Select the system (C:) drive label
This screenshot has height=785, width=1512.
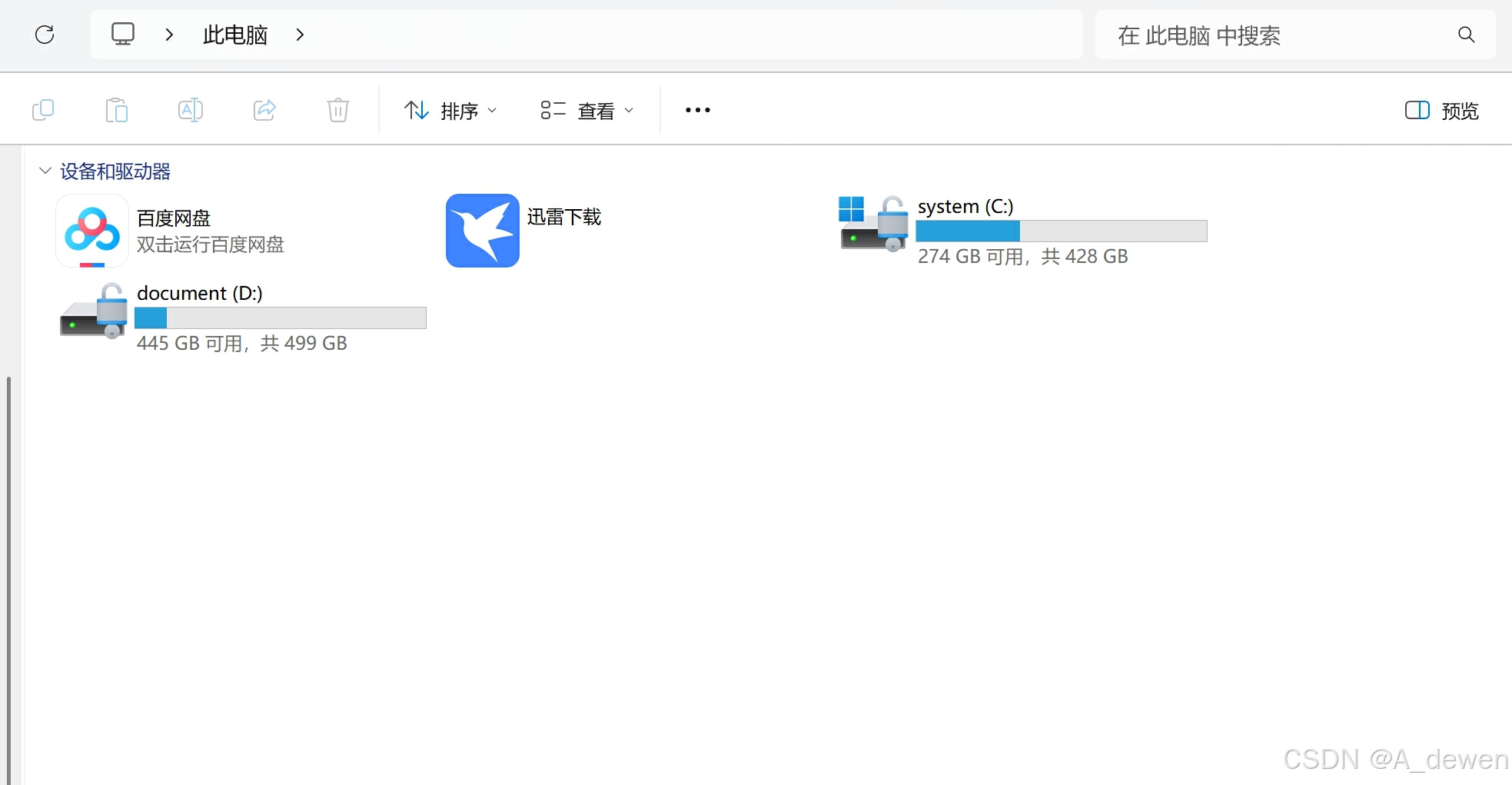coord(965,207)
